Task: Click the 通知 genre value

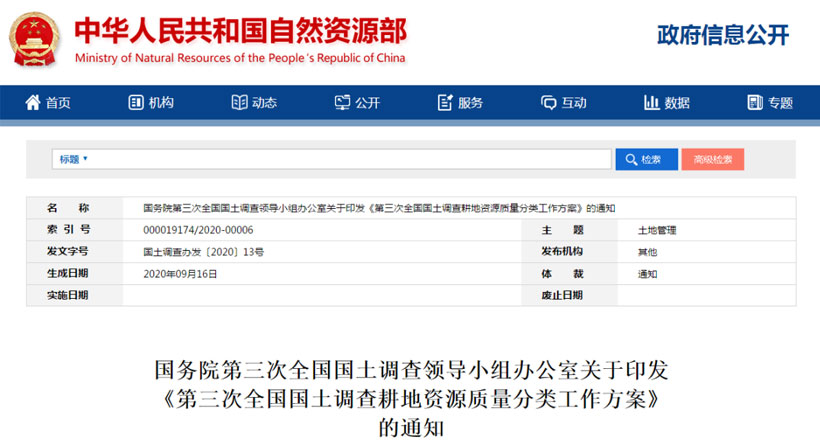Action: (x=647, y=274)
